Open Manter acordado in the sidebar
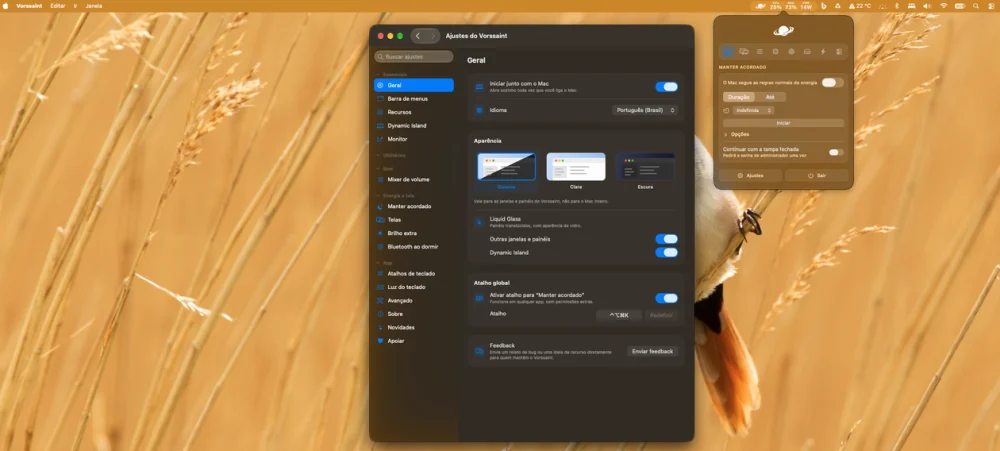1000x451 pixels. pos(414,207)
